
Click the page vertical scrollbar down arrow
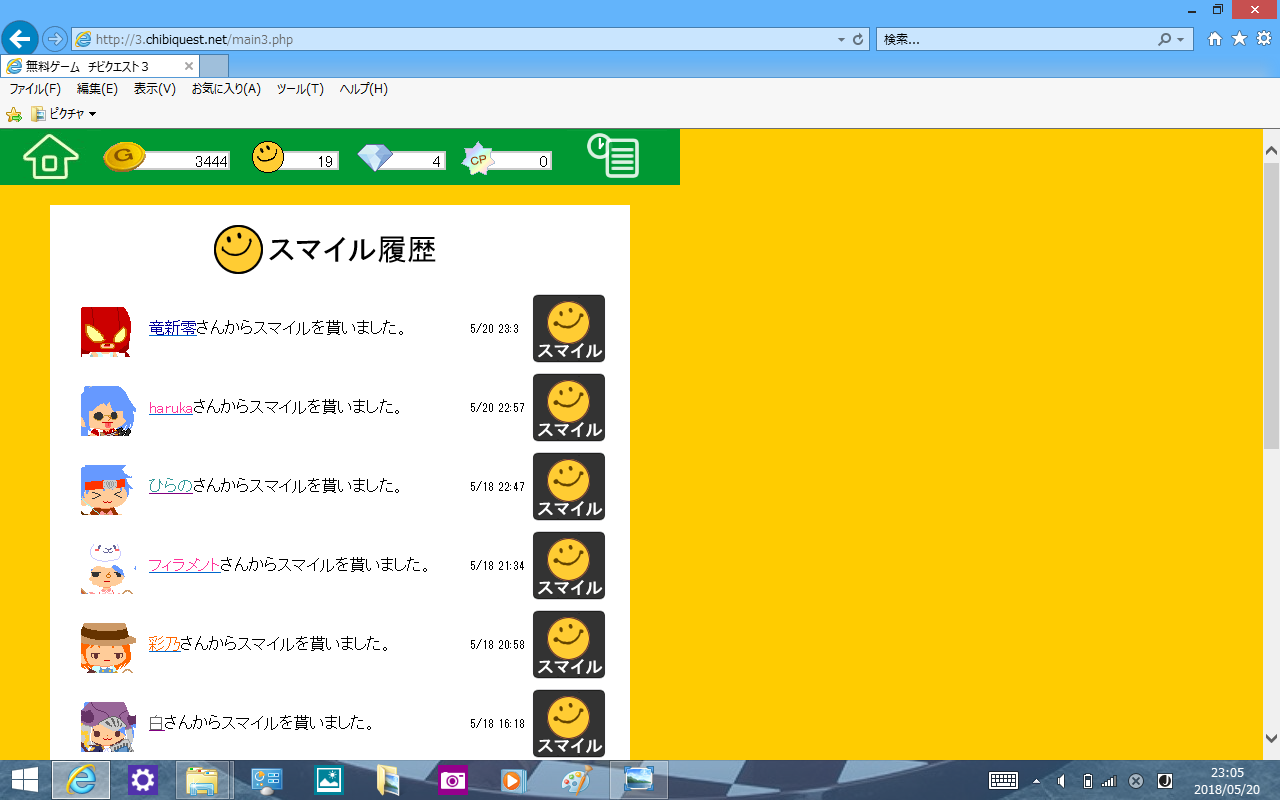click(1271, 739)
